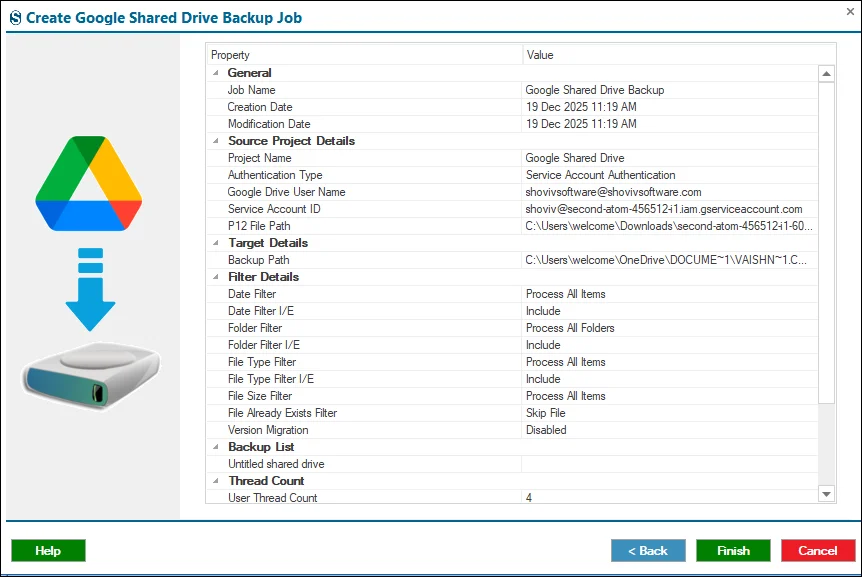
Task: Select the Date Filter I/E property
Action: click(x=261, y=311)
